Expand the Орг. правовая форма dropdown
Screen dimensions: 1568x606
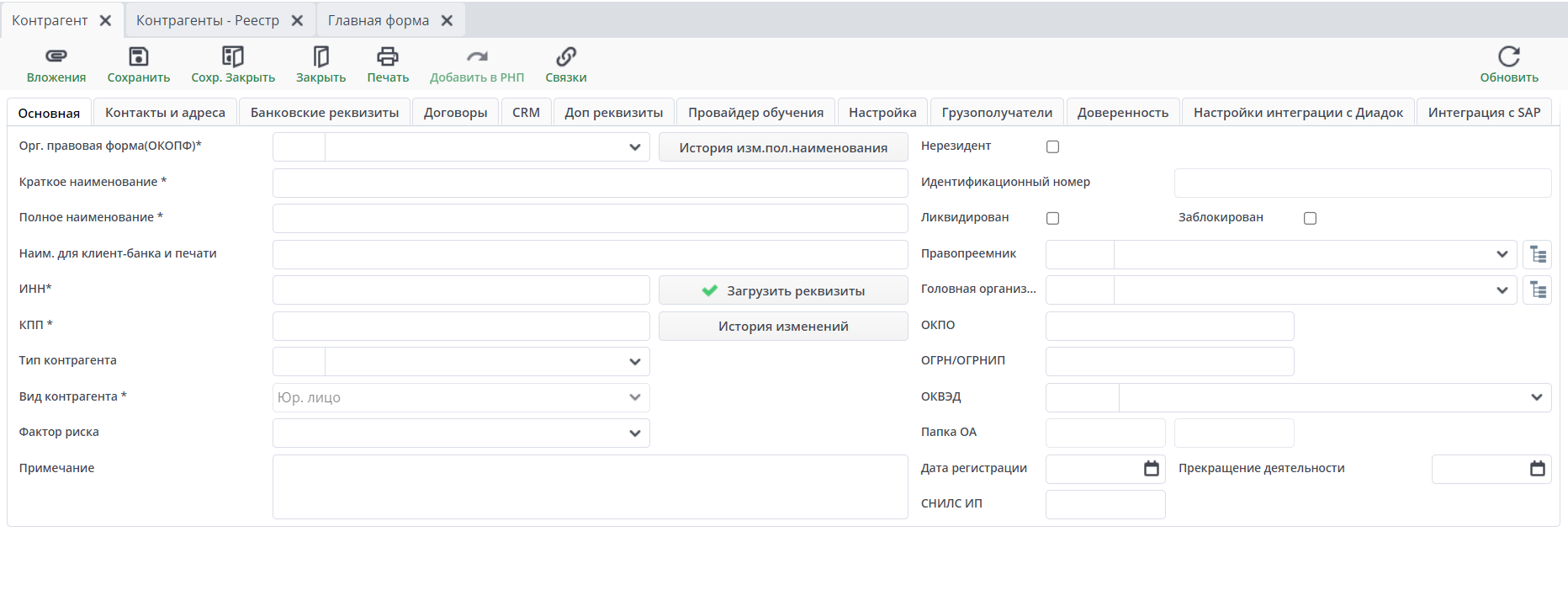pos(634,147)
